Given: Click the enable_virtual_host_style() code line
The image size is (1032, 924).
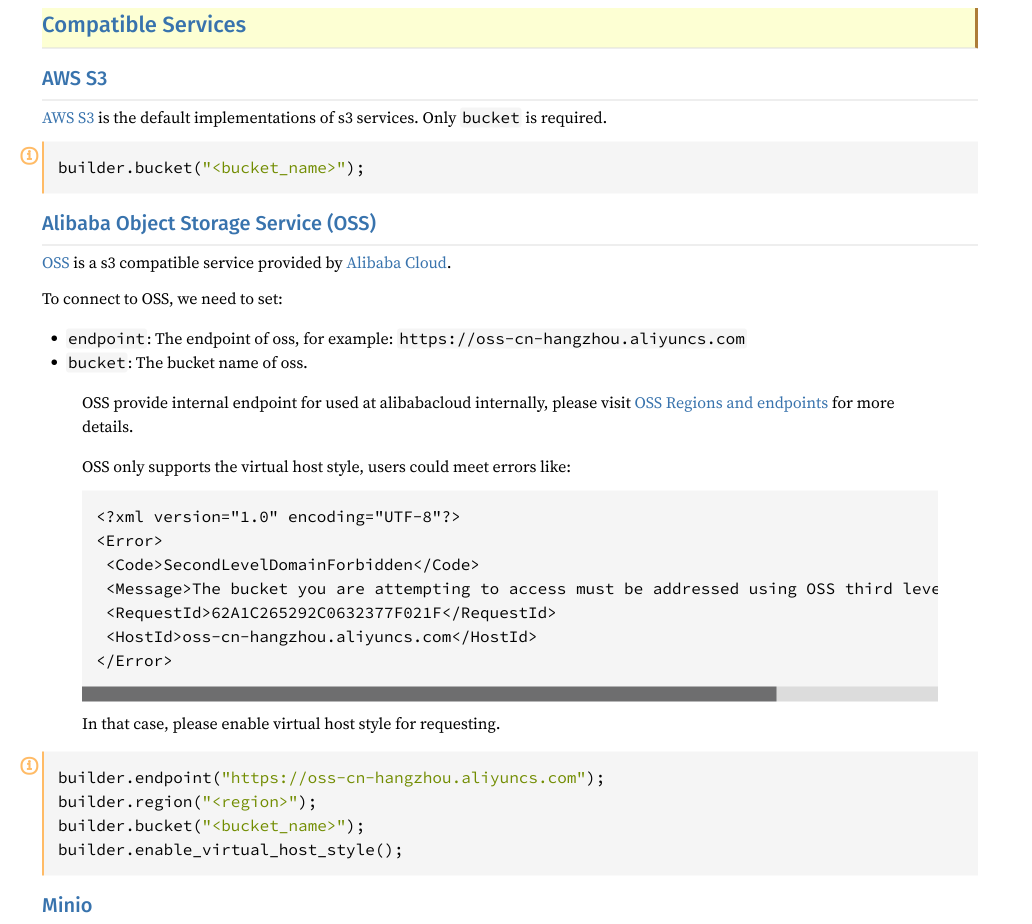Looking at the screenshot, I should point(230,850).
